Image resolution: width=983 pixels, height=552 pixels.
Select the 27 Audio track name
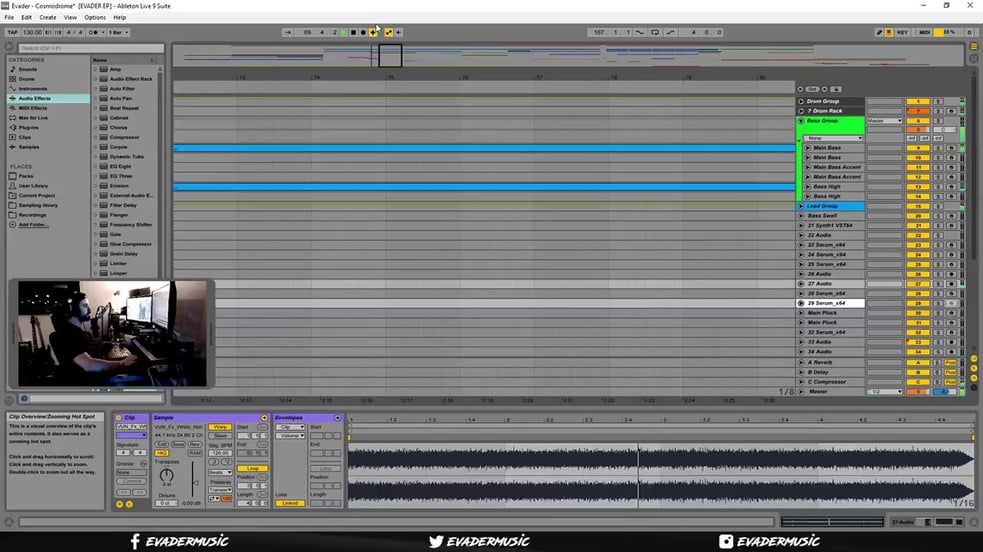[819, 284]
